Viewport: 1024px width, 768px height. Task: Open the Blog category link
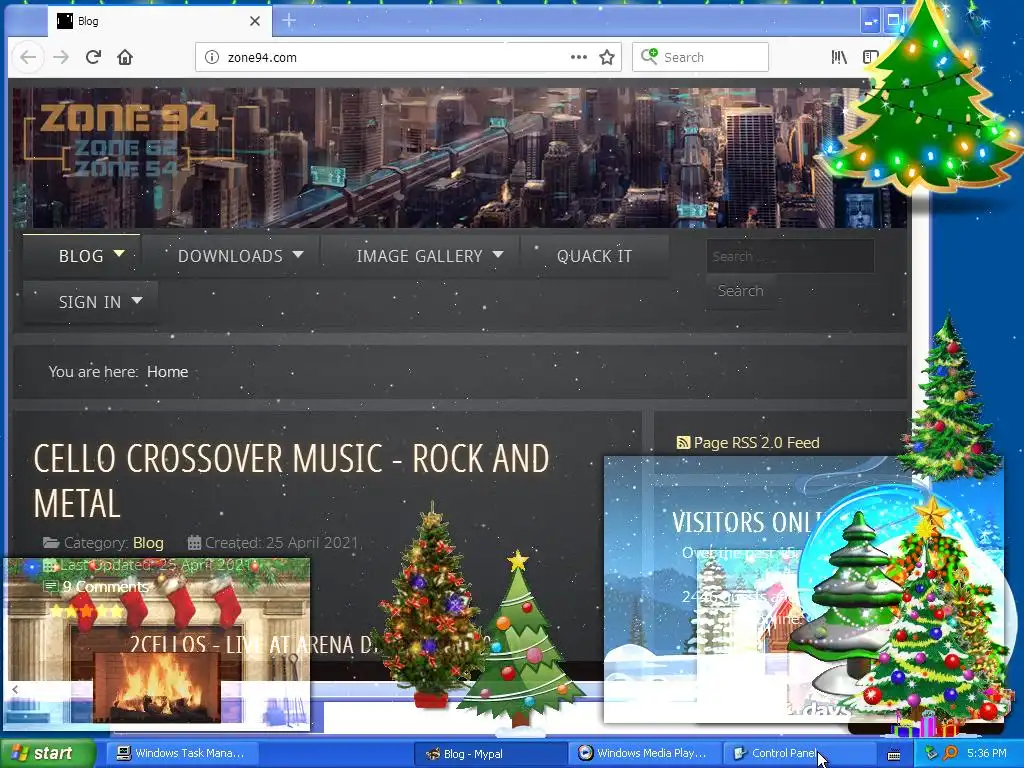coord(148,543)
